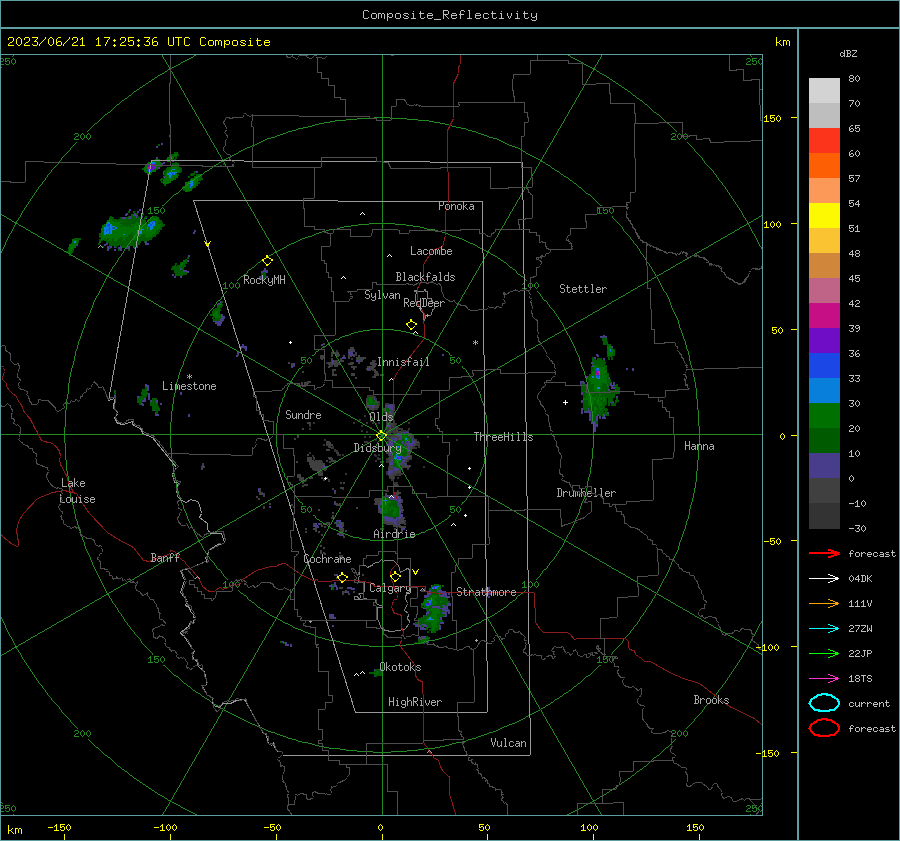Image resolution: width=900 pixels, height=841 pixels.
Task: Click the yellow diamond marker near RockyMH
Action: coord(267,261)
